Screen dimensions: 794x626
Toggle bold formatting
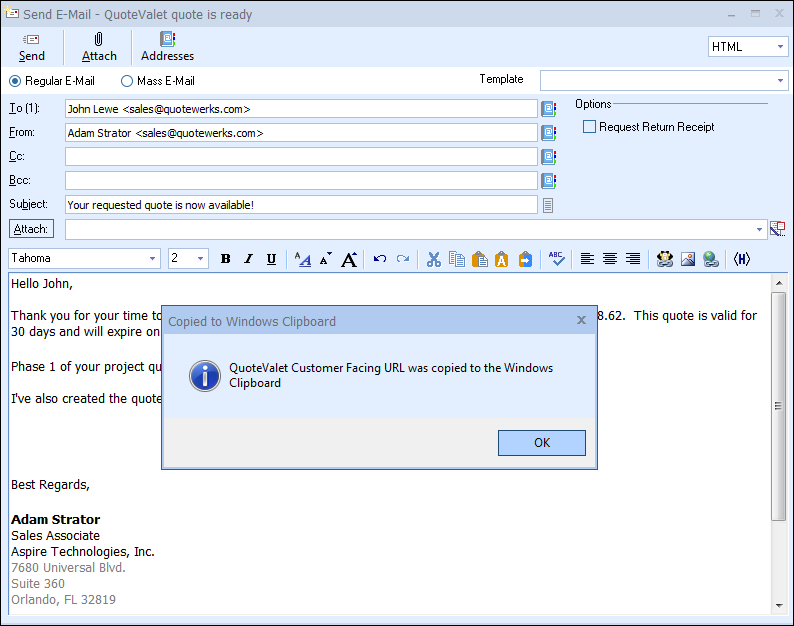(x=225, y=259)
